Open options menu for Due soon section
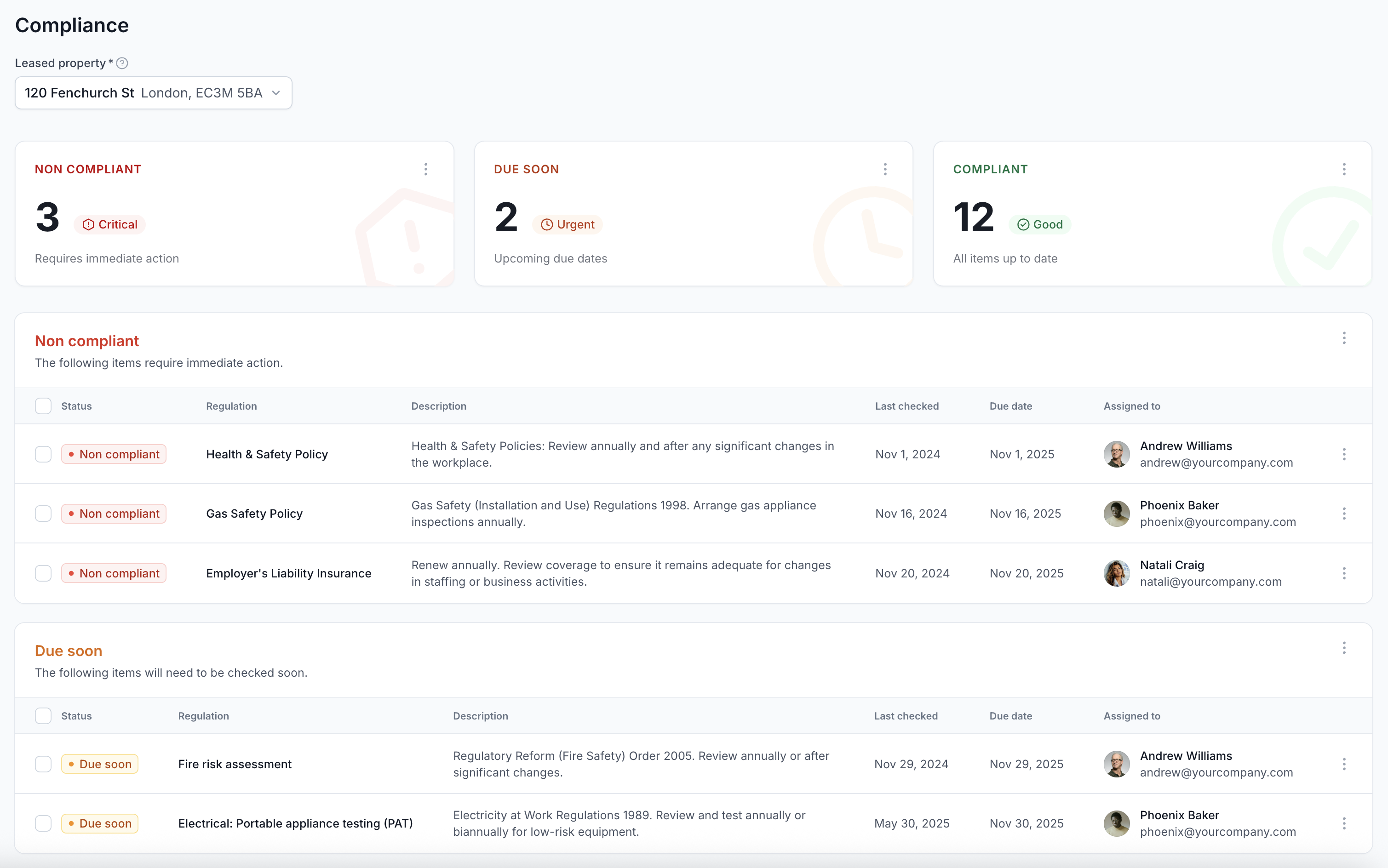This screenshot has height=868, width=1388. point(1344,648)
